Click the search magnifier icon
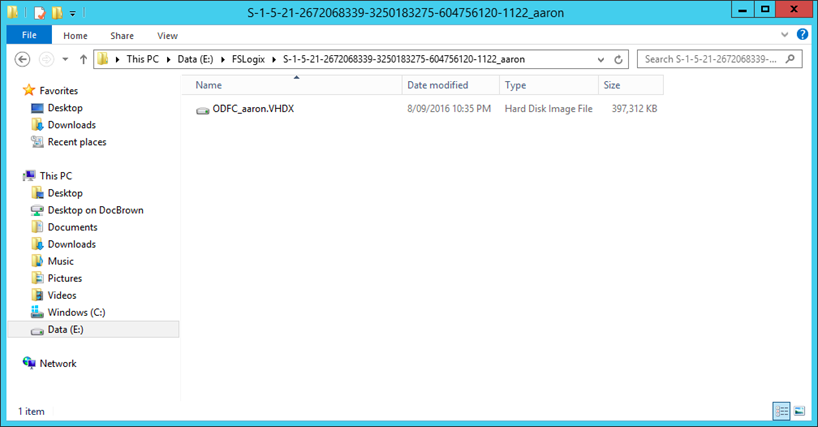The image size is (818, 427). [x=790, y=59]
